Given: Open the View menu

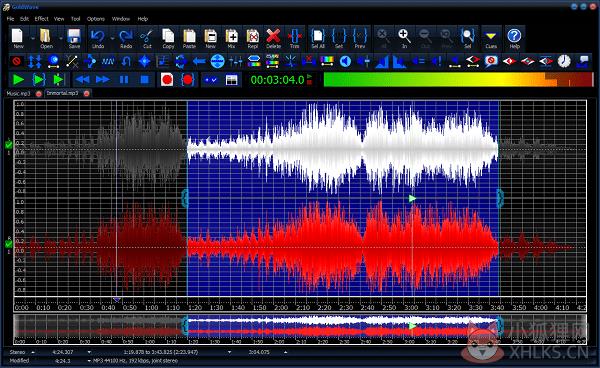Looking at the screenshot, I should (59, 19).
